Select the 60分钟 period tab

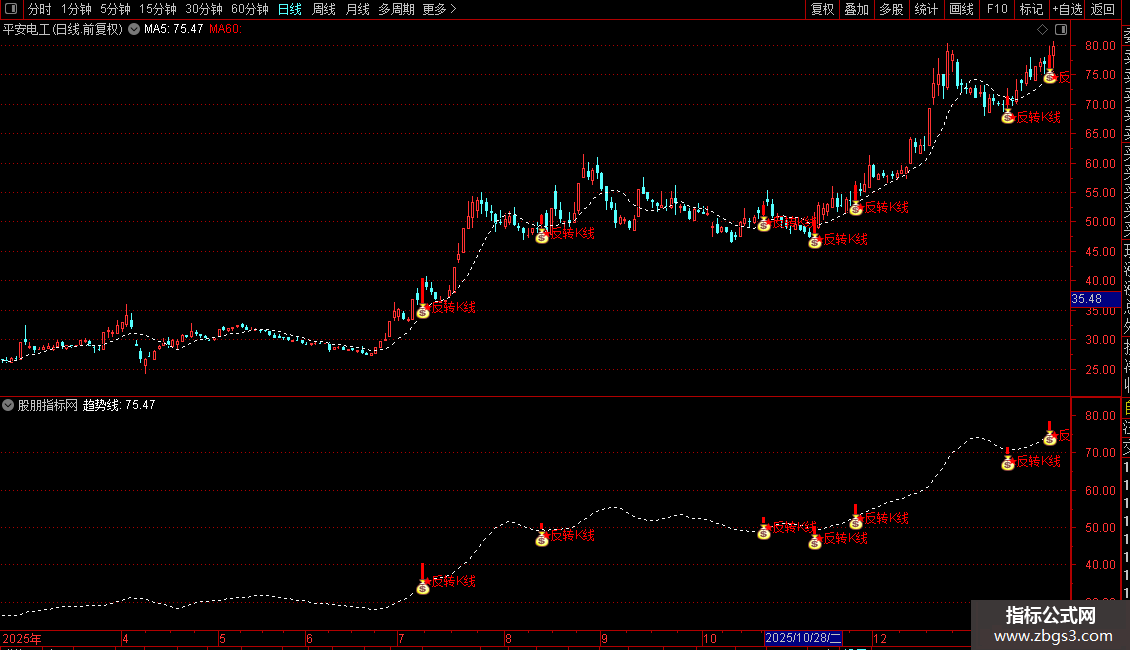249,9
